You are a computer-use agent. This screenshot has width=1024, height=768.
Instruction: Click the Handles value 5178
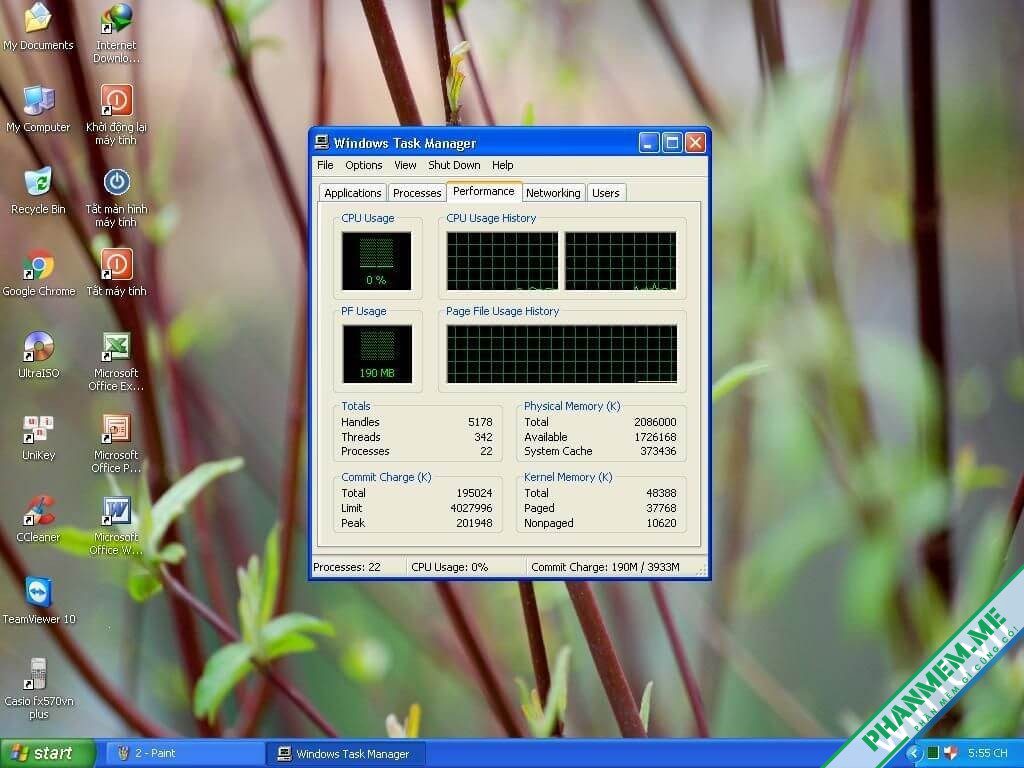(x=480, y=422)
